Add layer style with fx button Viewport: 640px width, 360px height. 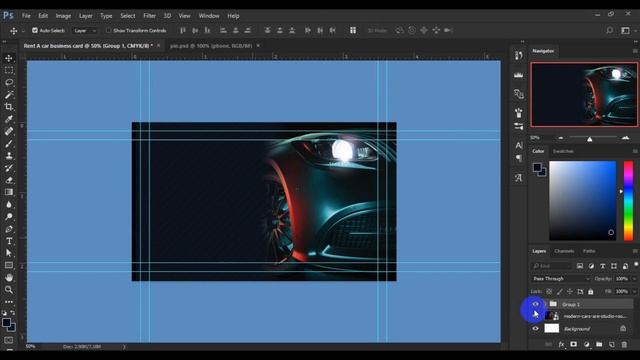pos(561,344)
